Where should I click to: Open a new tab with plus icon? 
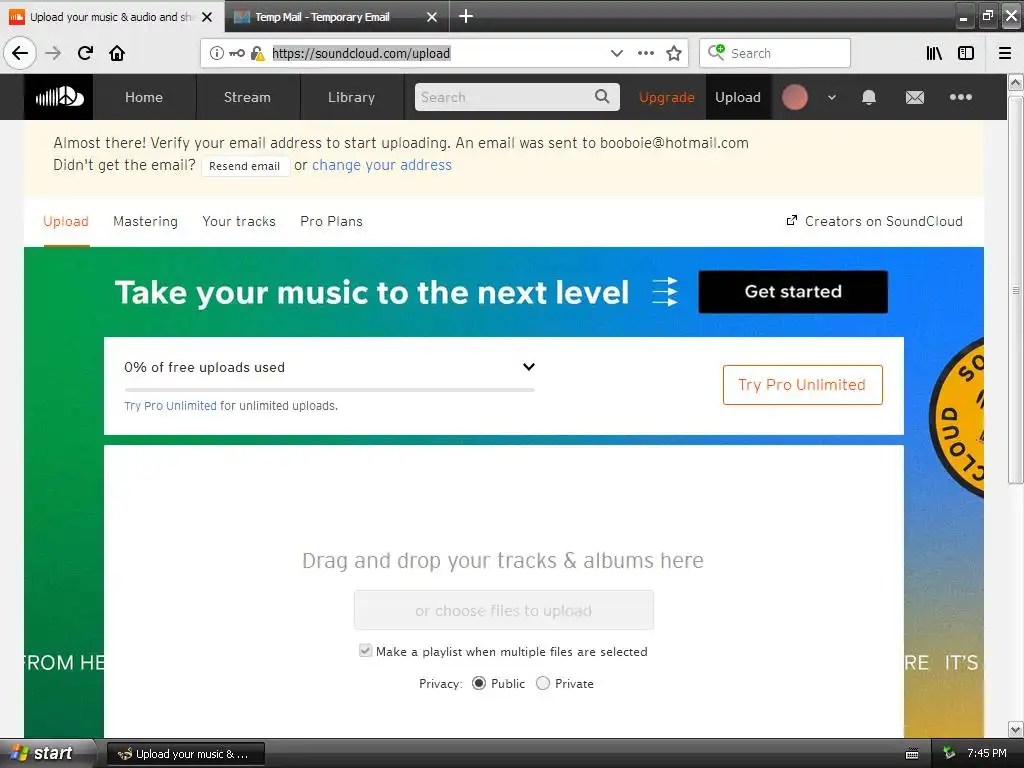[x=466, y=16]
